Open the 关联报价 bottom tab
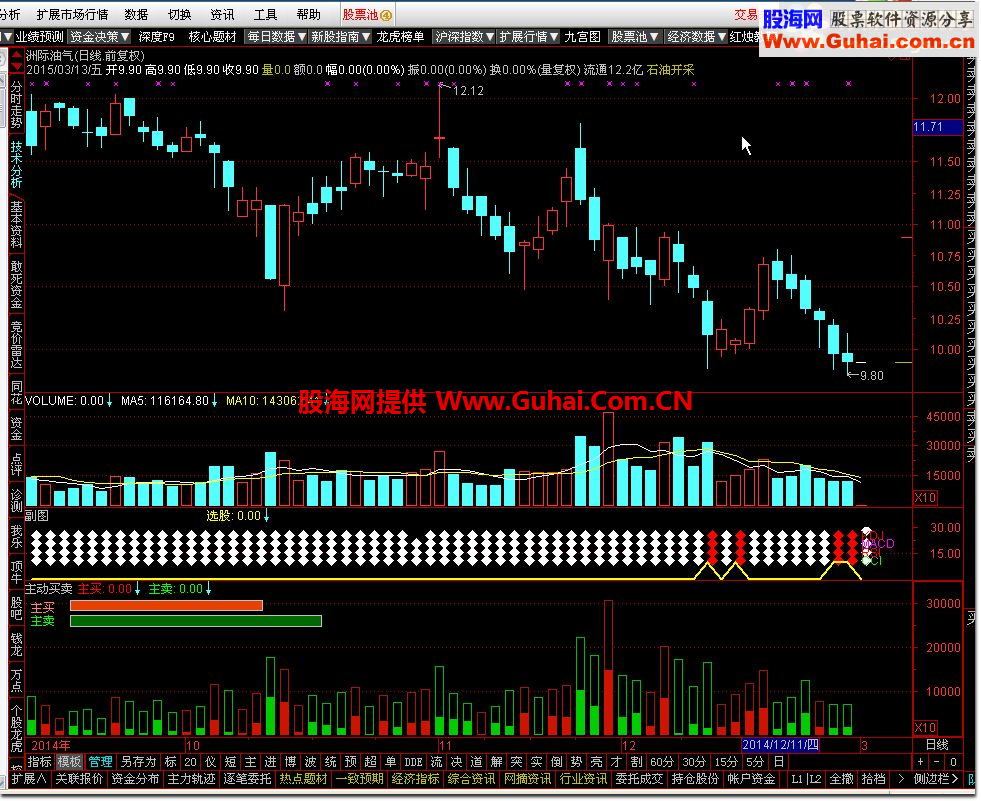 point(79,778)
